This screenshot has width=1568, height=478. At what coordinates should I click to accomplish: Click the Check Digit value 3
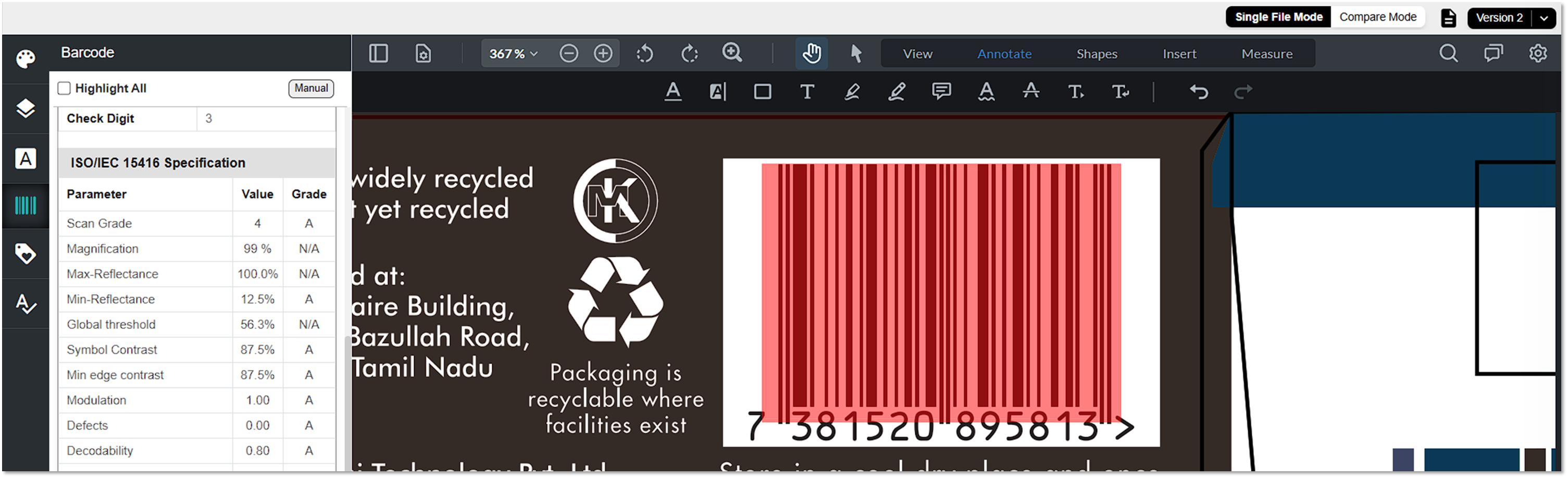(209, 118)
